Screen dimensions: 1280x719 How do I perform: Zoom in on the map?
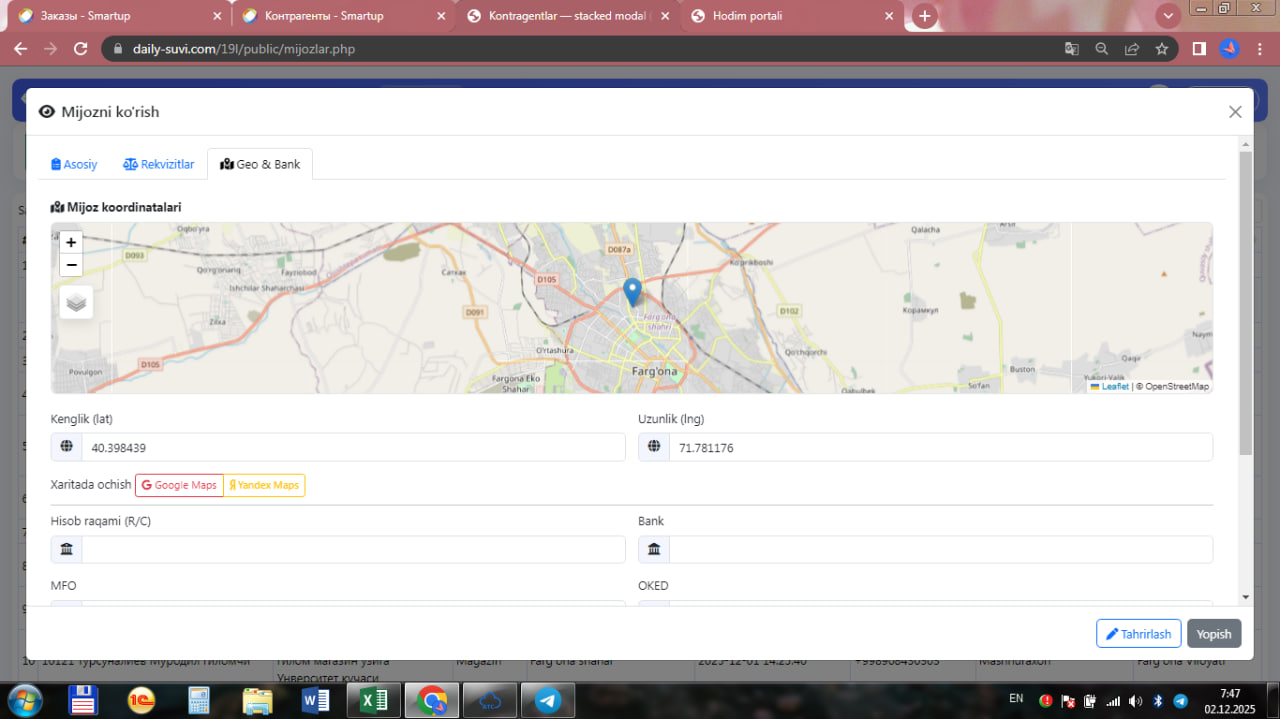[x=71, y=242]
